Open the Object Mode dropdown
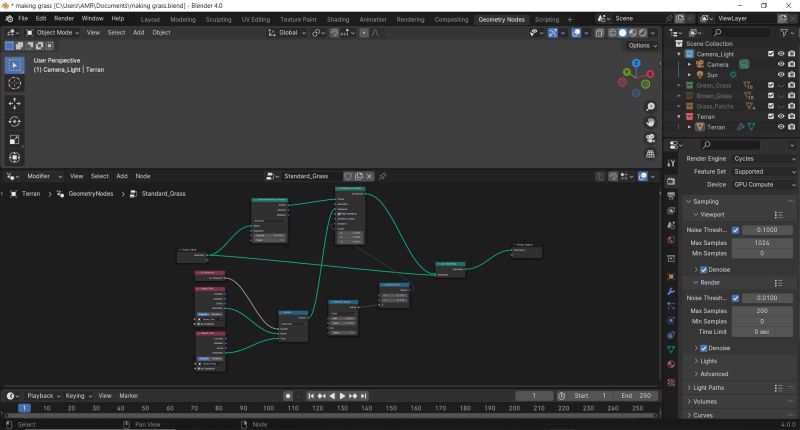This screenshot has width=800, height=430. (x=53, y=33)
